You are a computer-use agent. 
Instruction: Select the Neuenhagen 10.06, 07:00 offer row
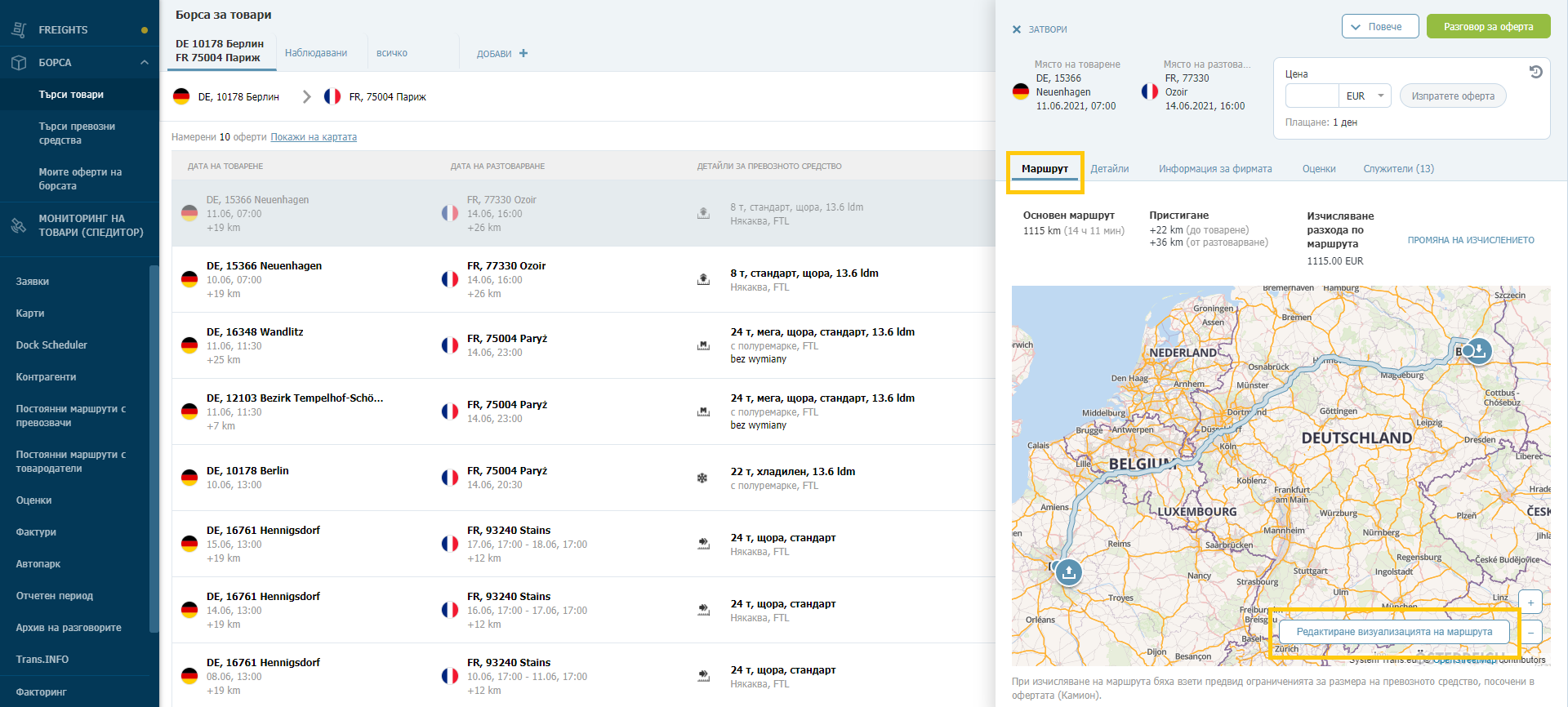(x=583, y=279)
